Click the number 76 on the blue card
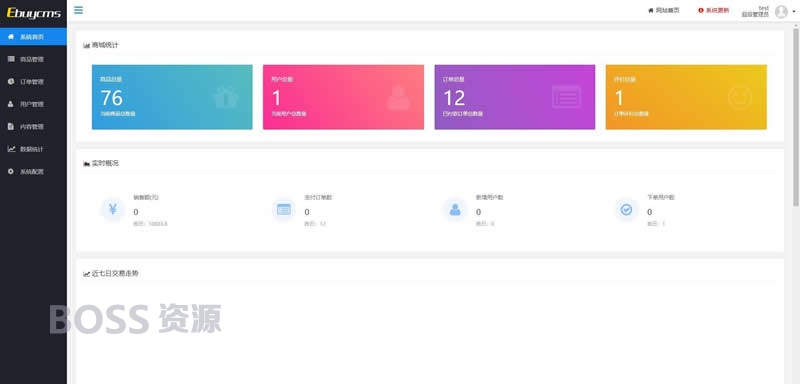Screen dimensions: 800x384 tap(111, 97)
